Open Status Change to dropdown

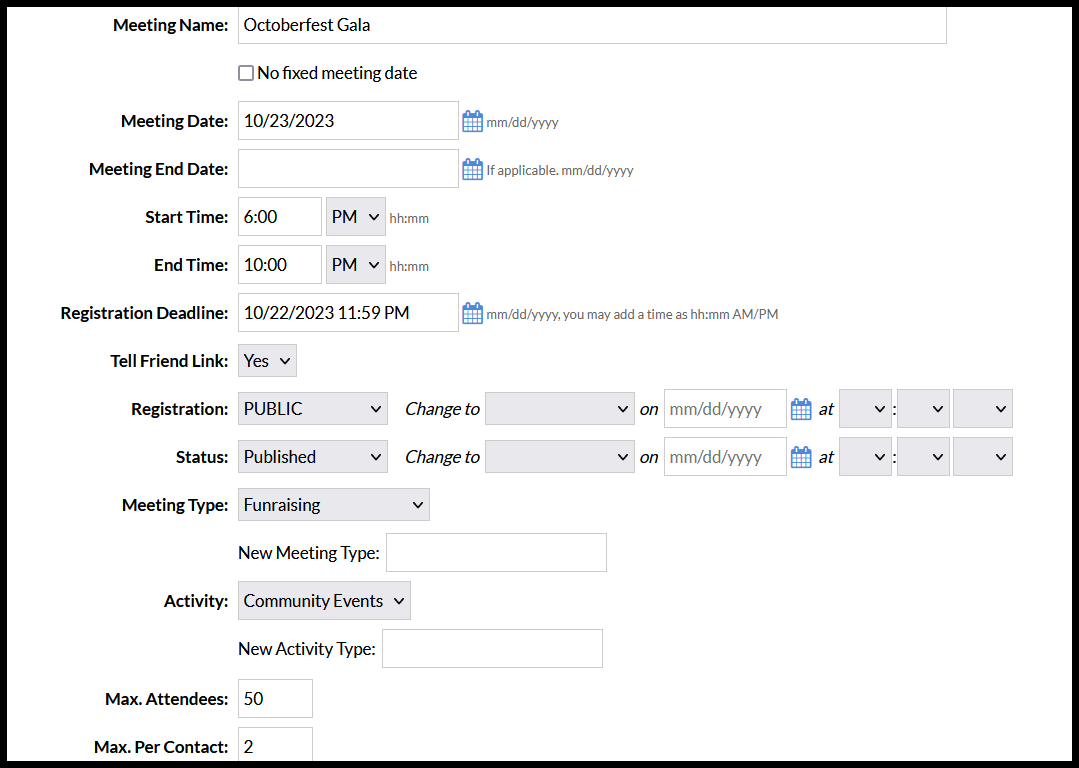(559, 457)
